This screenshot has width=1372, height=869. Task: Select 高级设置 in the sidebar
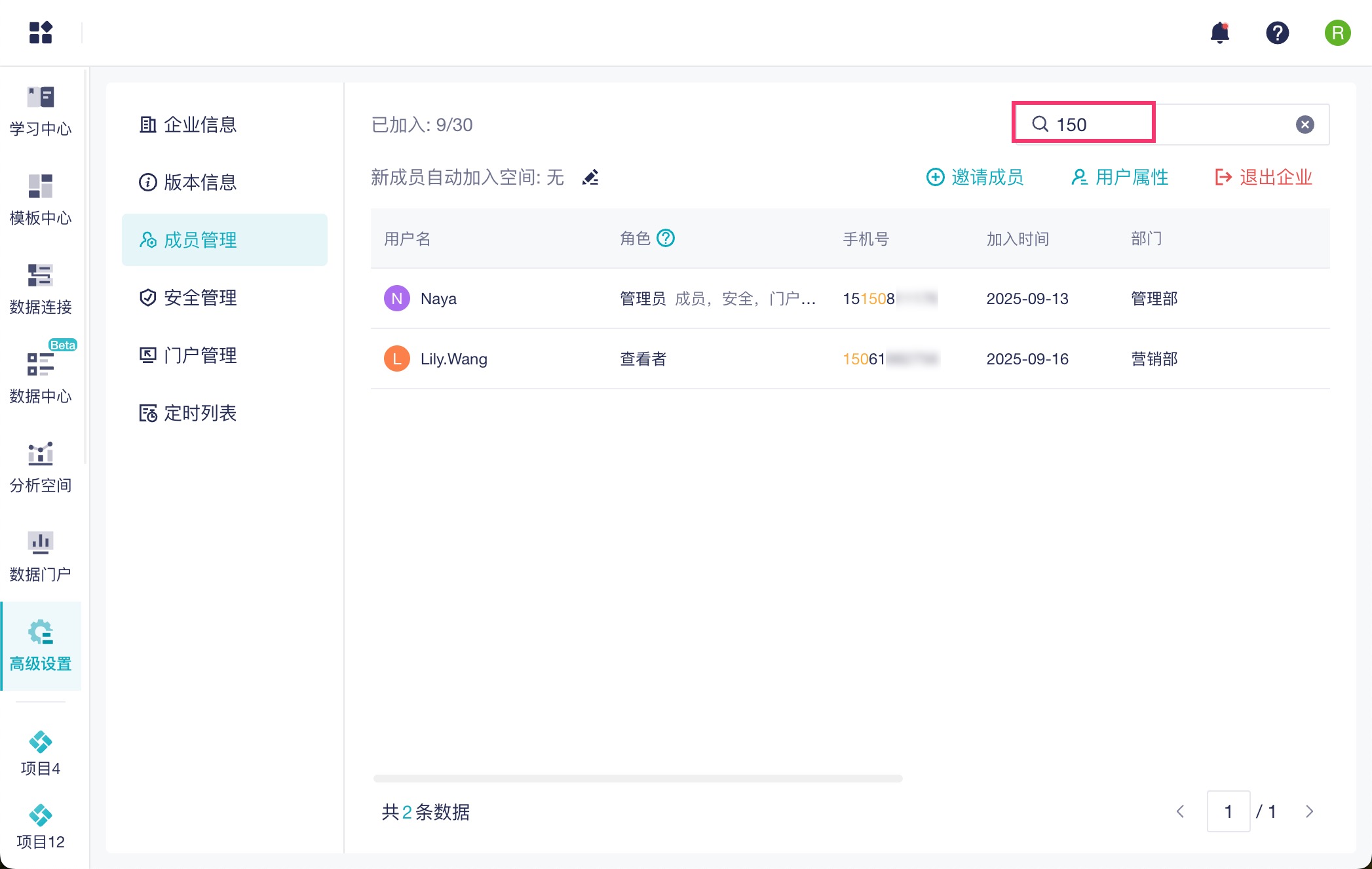tap(41, 646)
